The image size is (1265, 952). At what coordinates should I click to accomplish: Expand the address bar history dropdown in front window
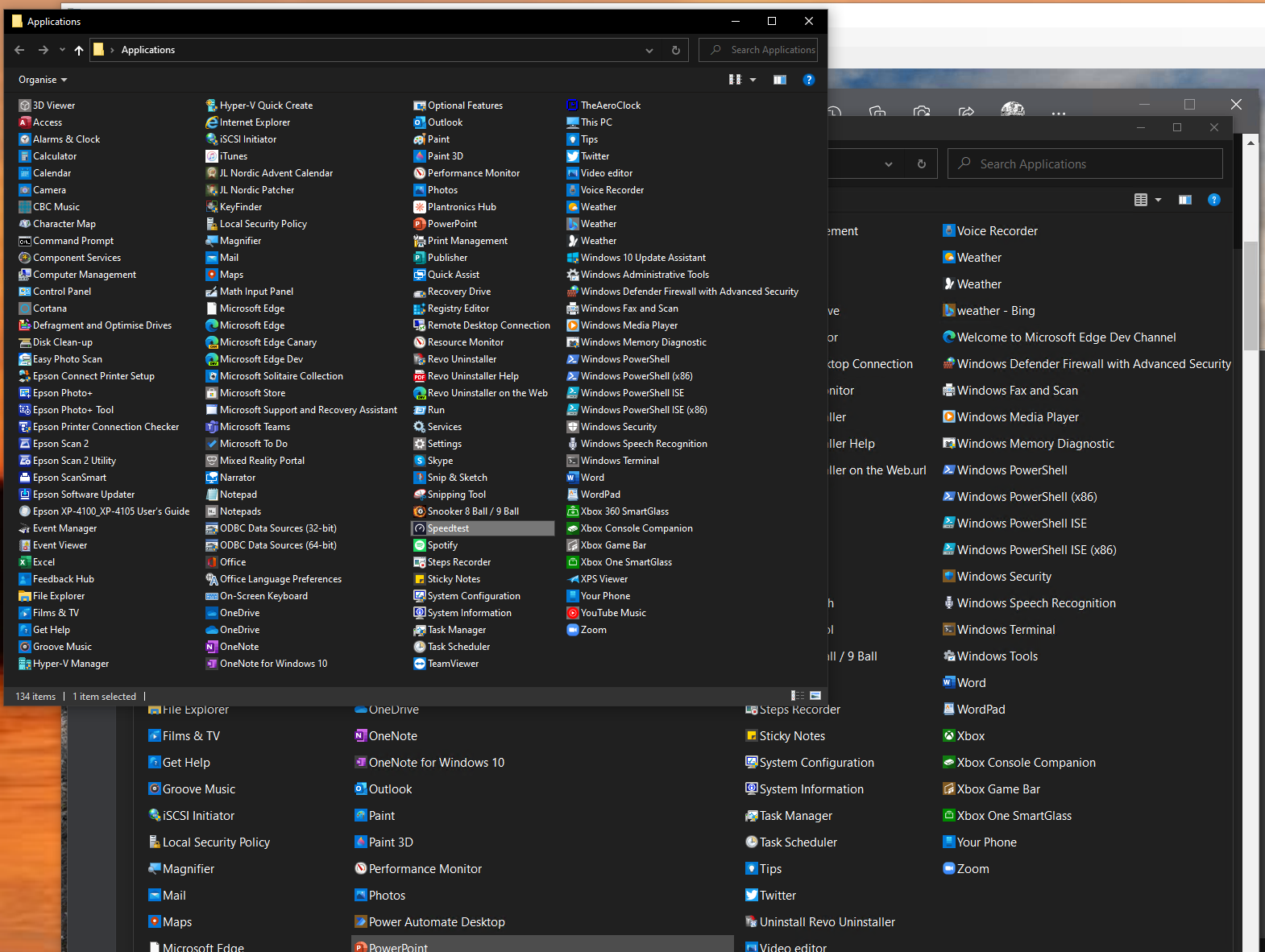(x=649, y=50)
